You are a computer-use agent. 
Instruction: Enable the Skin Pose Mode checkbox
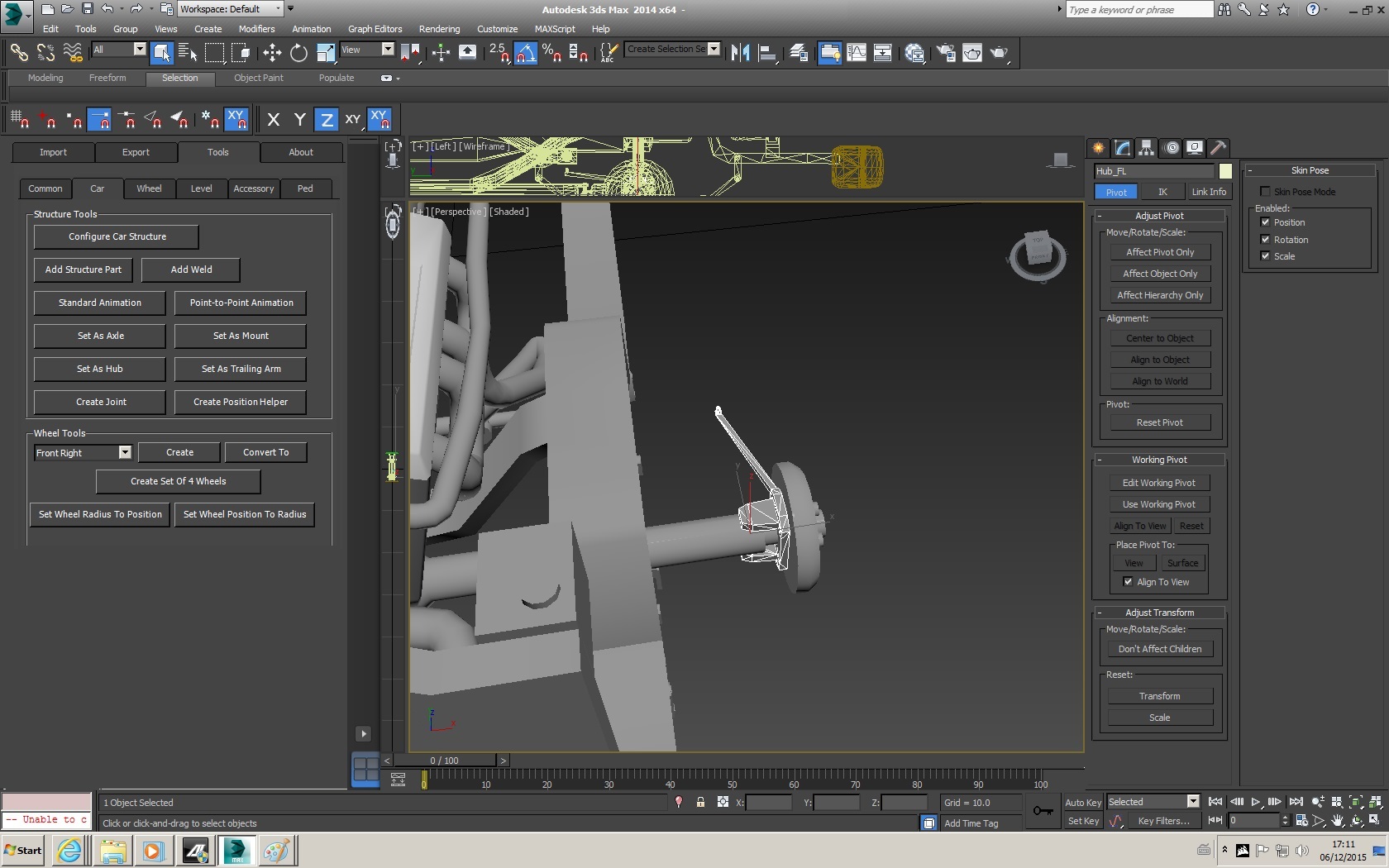(1265, 192)
